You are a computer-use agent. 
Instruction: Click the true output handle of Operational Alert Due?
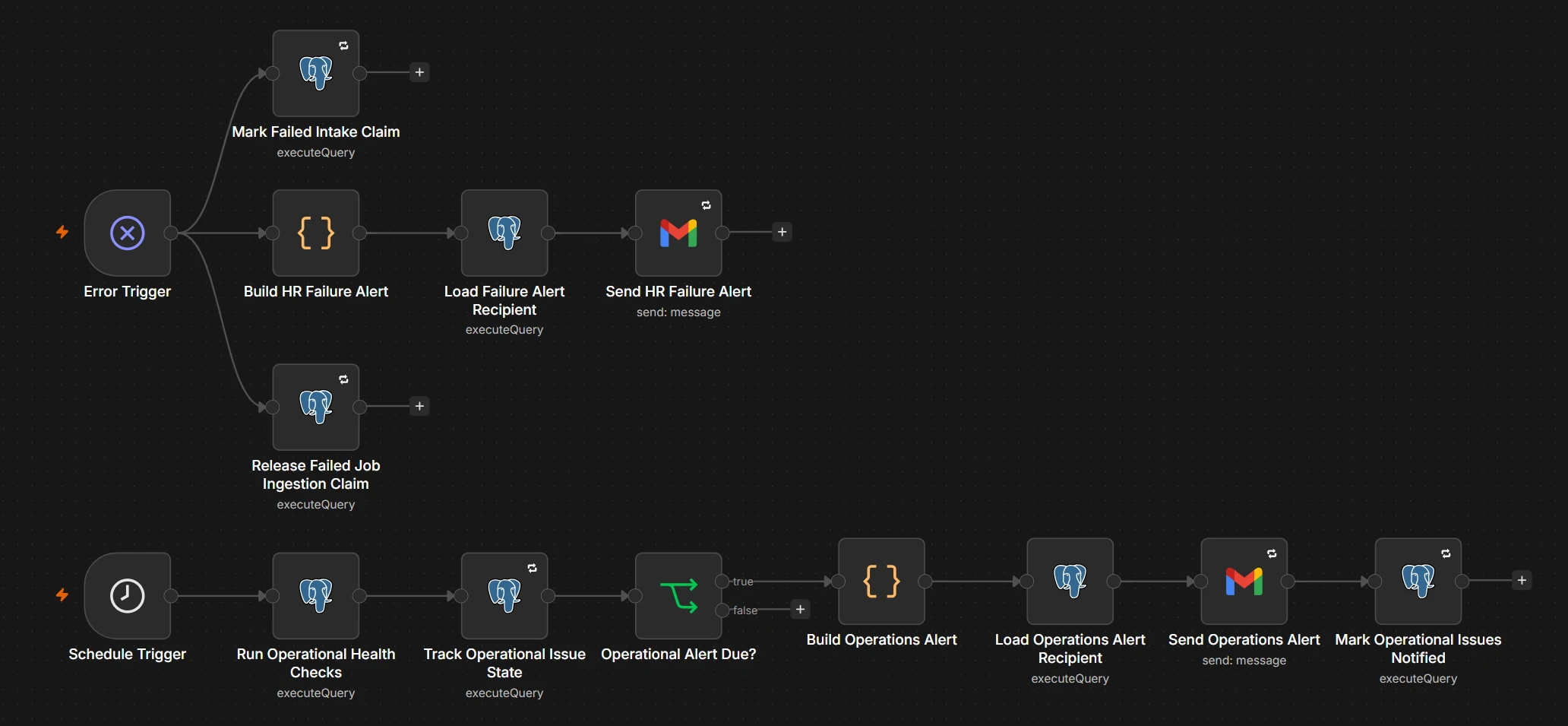tap(722, 582)
